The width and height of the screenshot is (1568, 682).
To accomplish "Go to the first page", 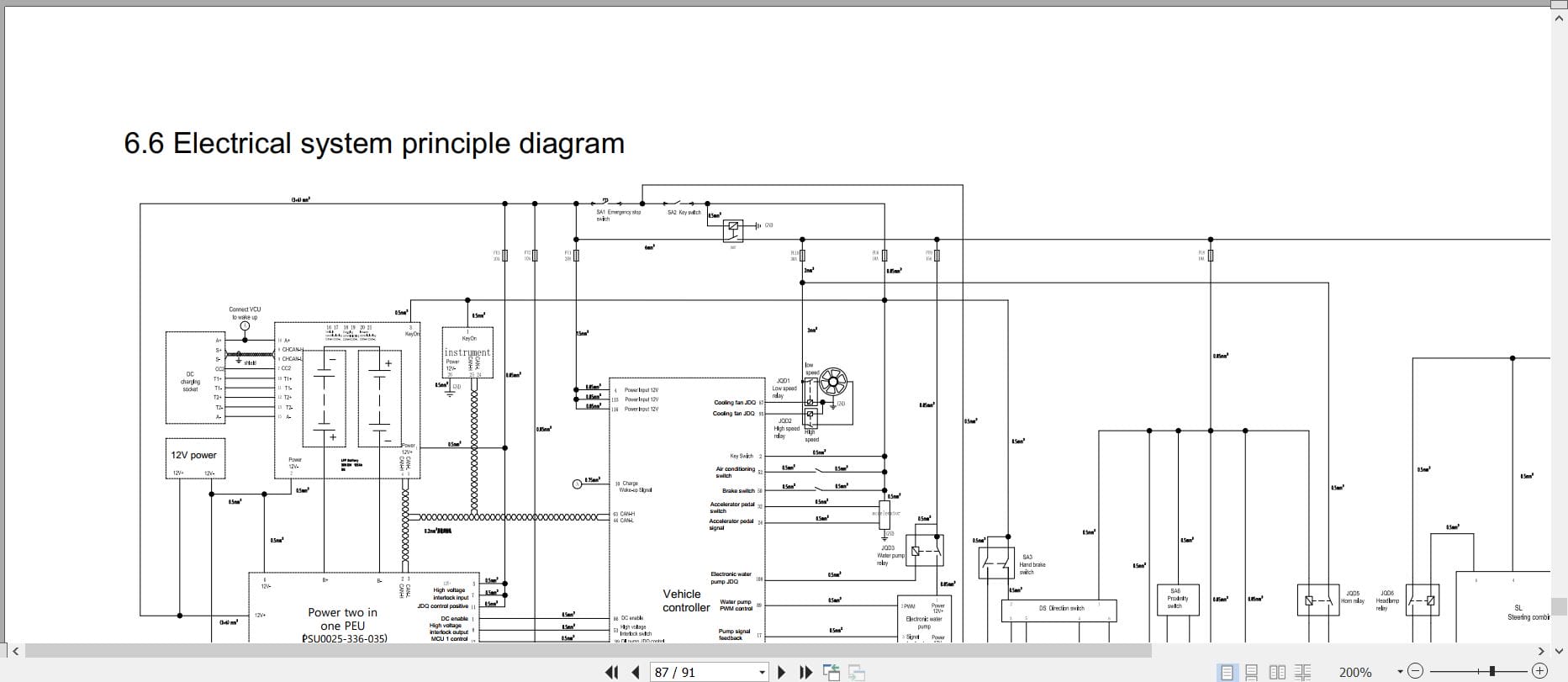I will [x=611, y=672].
